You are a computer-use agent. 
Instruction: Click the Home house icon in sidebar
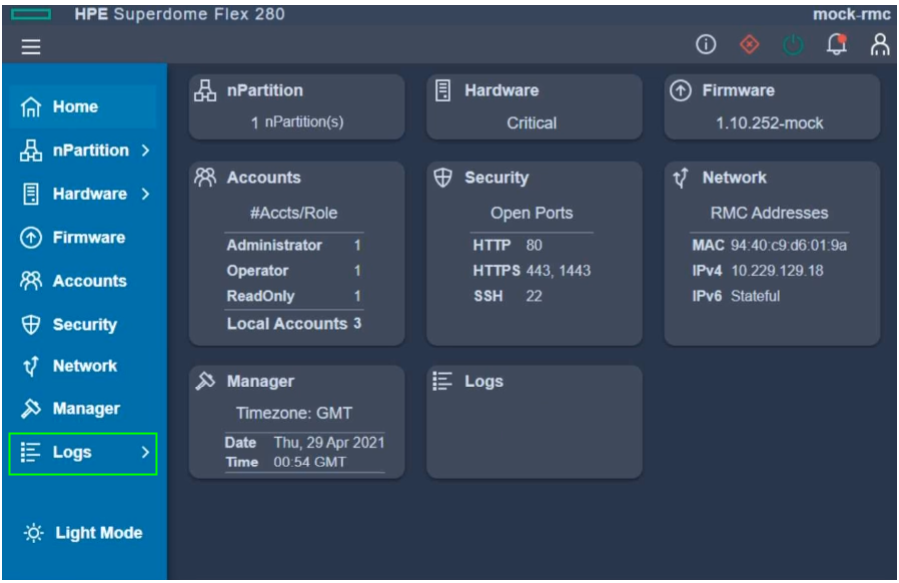tap(31, 107)
